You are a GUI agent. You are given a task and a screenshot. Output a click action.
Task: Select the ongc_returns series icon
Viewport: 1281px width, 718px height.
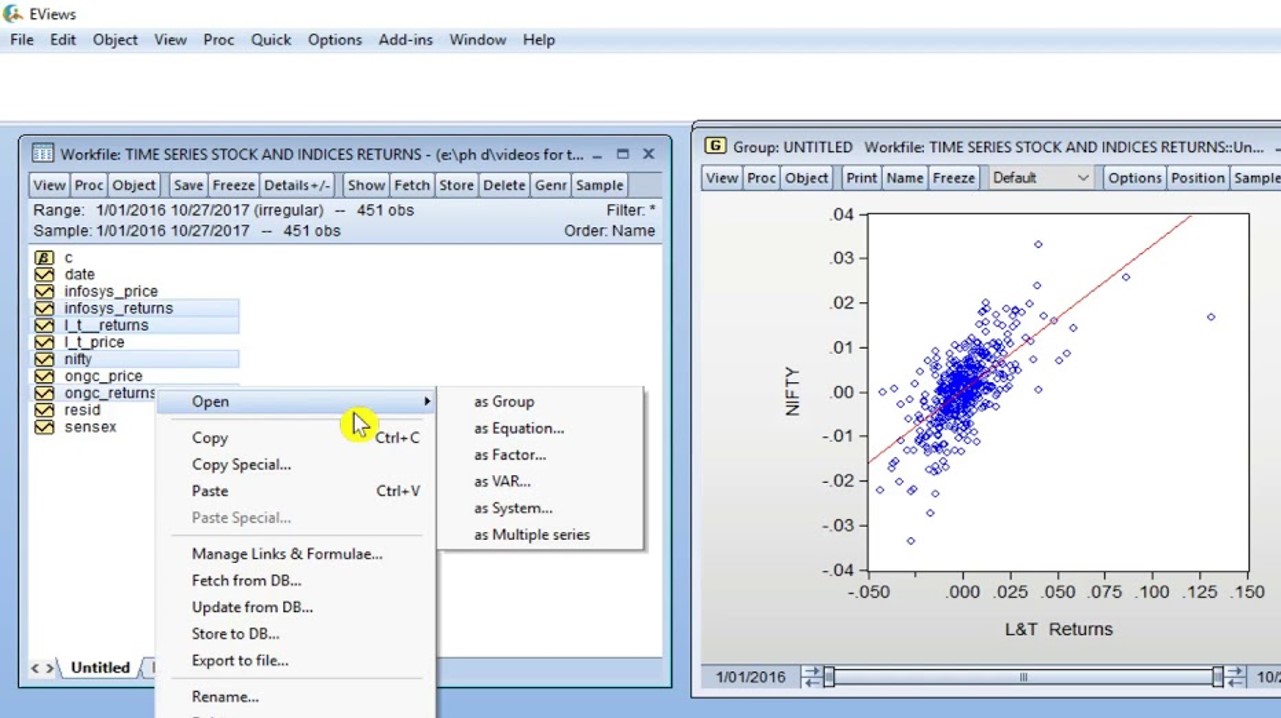(44, 394)
